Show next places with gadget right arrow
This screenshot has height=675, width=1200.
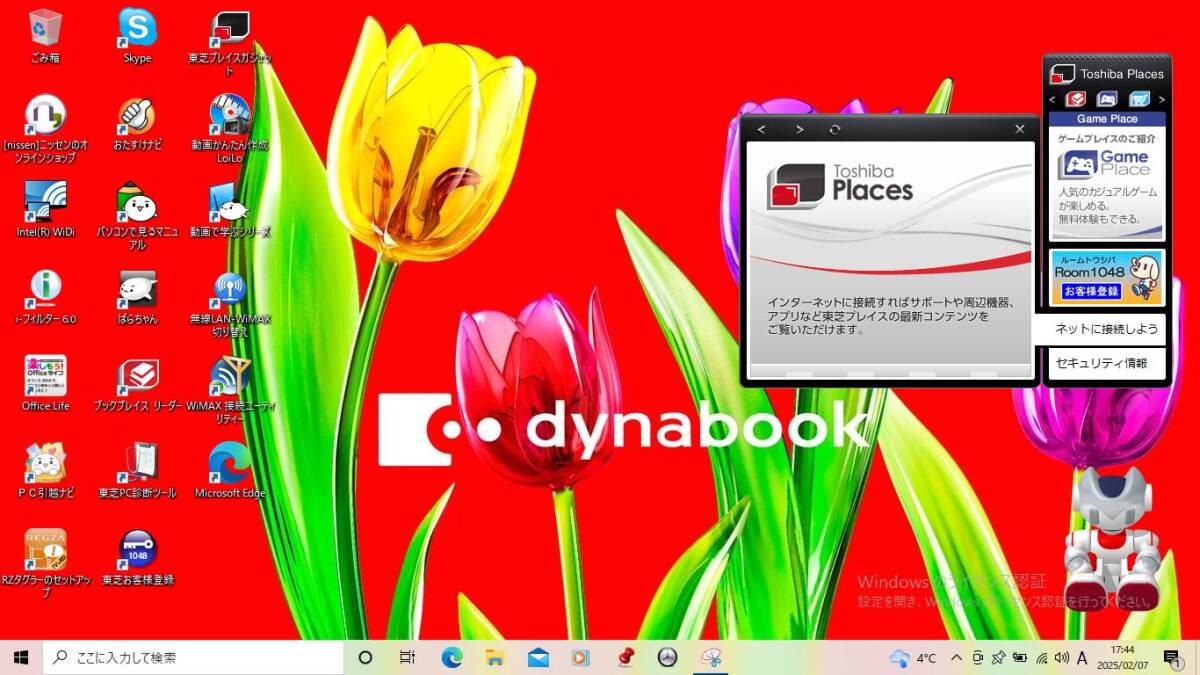coord(1162,99)
